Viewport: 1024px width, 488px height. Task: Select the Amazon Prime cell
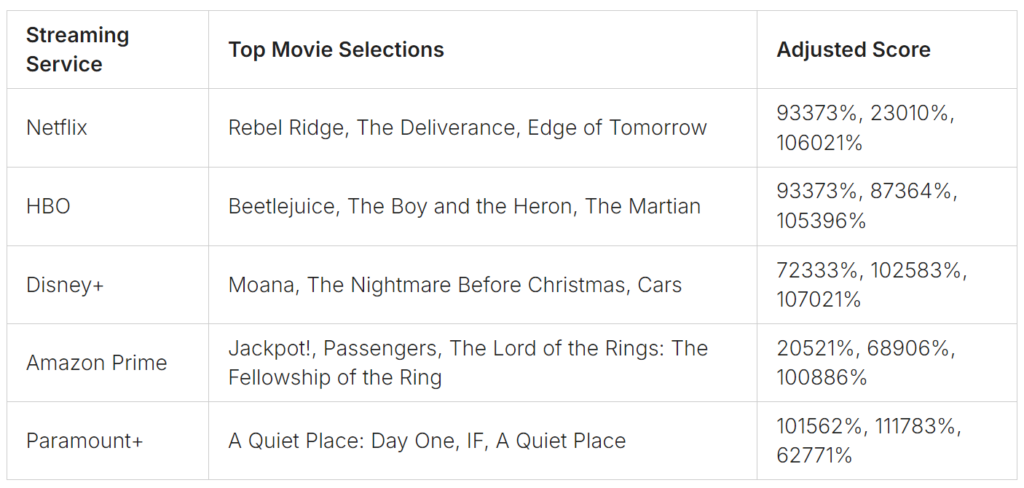(108, 363)
